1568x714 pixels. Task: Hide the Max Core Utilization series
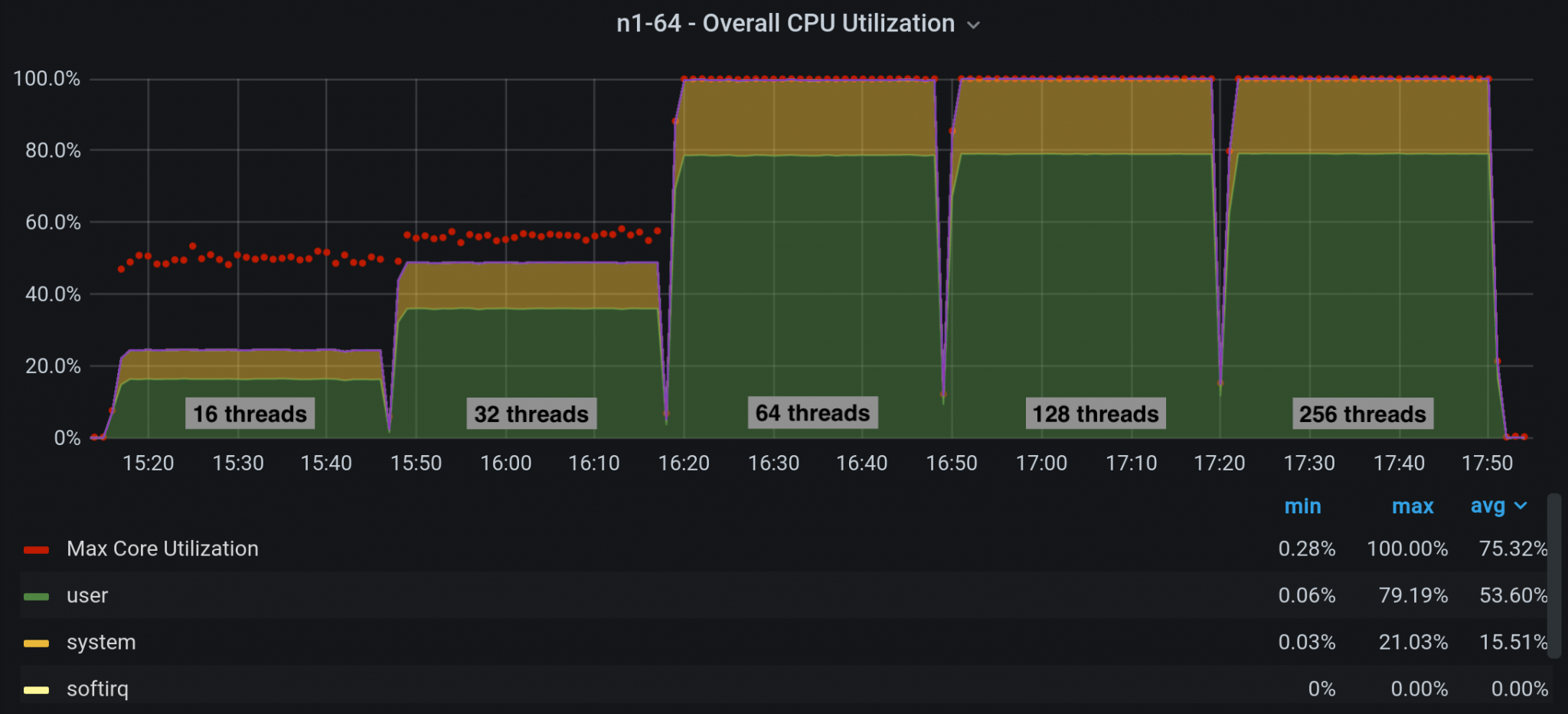(x=162, y=549)
